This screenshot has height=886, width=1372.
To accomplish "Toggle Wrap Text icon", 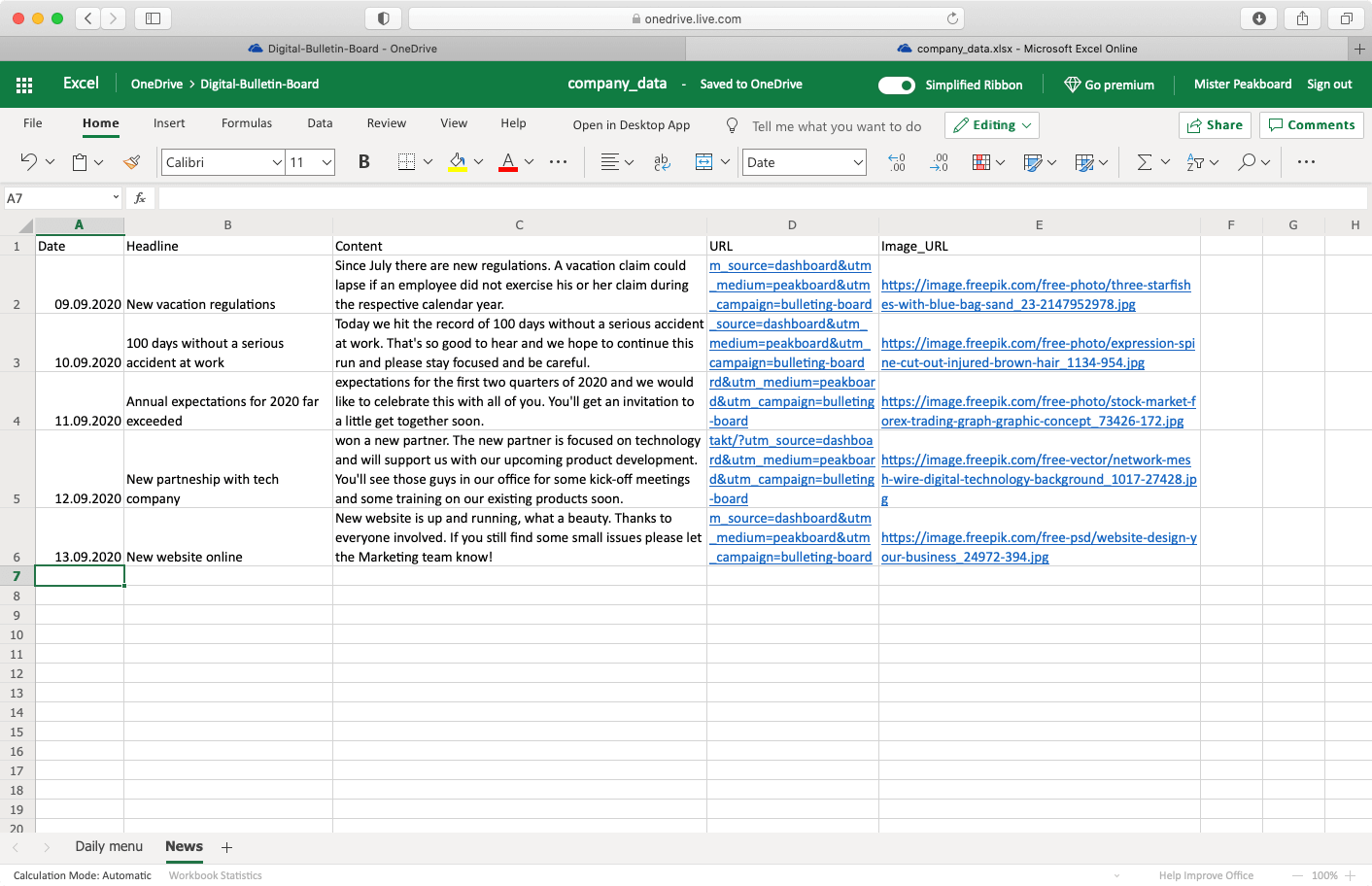I will 662,162.
